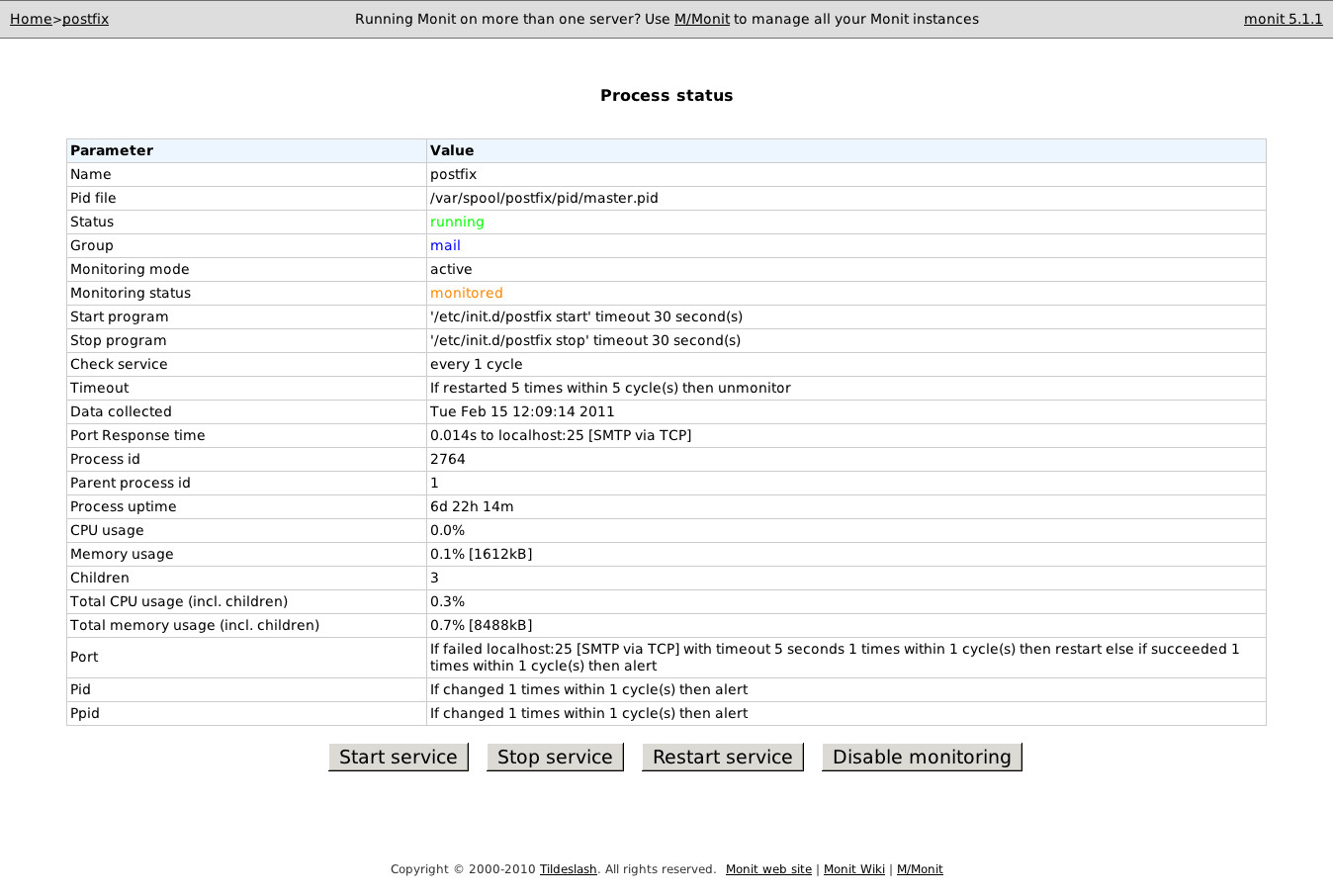Screen dimensions: 1333x896
Task: Open the monit 5.1.1 version link
Action: coord(1283,19)
